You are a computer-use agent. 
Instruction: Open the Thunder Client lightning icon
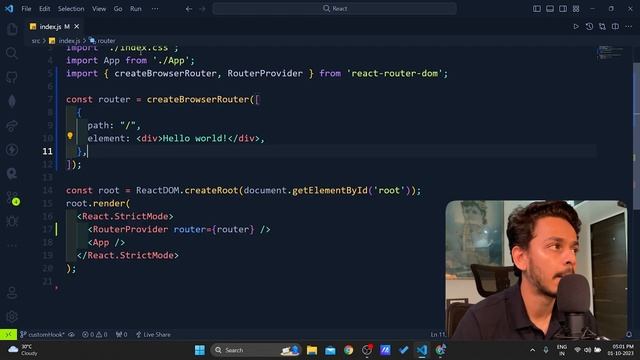(12, 149)
